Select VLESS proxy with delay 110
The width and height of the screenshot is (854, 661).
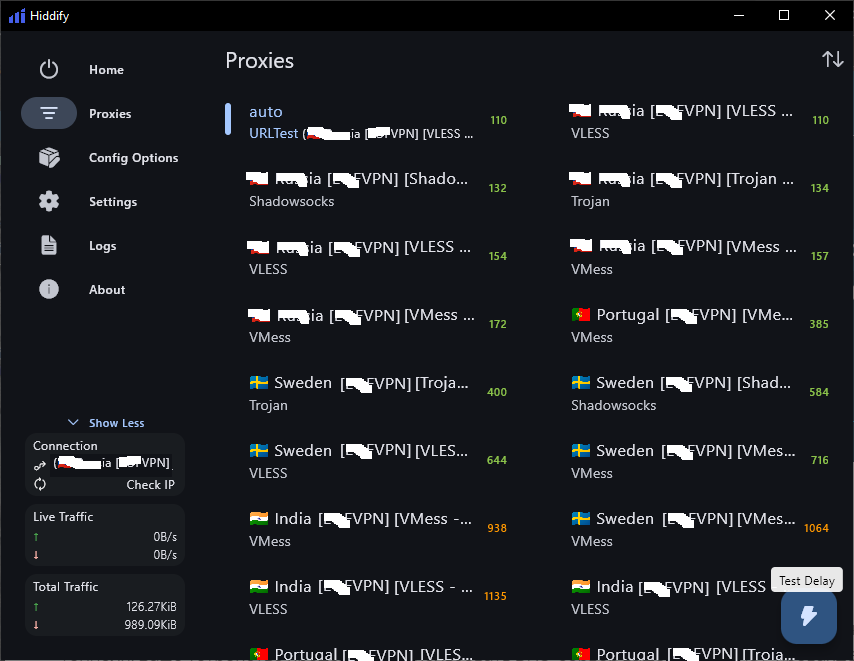pyautogui.click(x=700, y=121)
